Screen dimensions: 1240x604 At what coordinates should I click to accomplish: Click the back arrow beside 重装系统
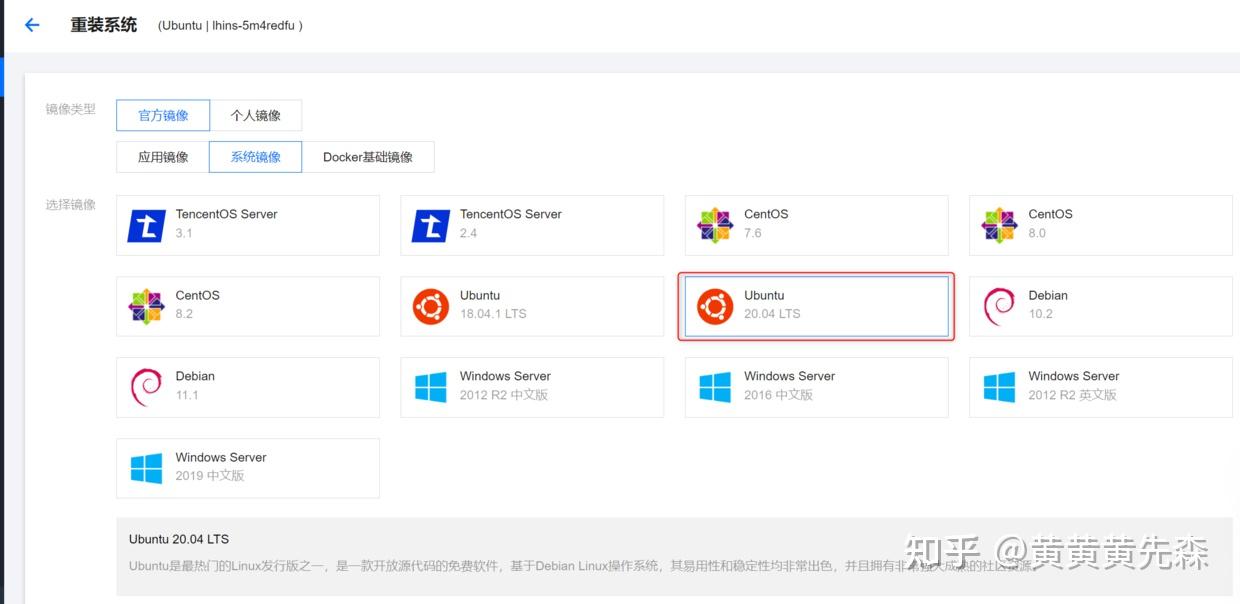point(32,25)
